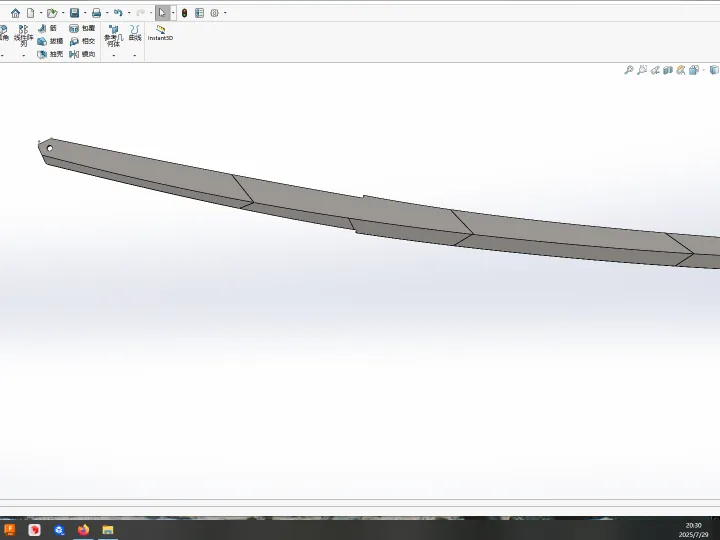The height and width of the screenshot is (540, 720).
Task: Open the Undo history dropdown
Action: (129, 13)
